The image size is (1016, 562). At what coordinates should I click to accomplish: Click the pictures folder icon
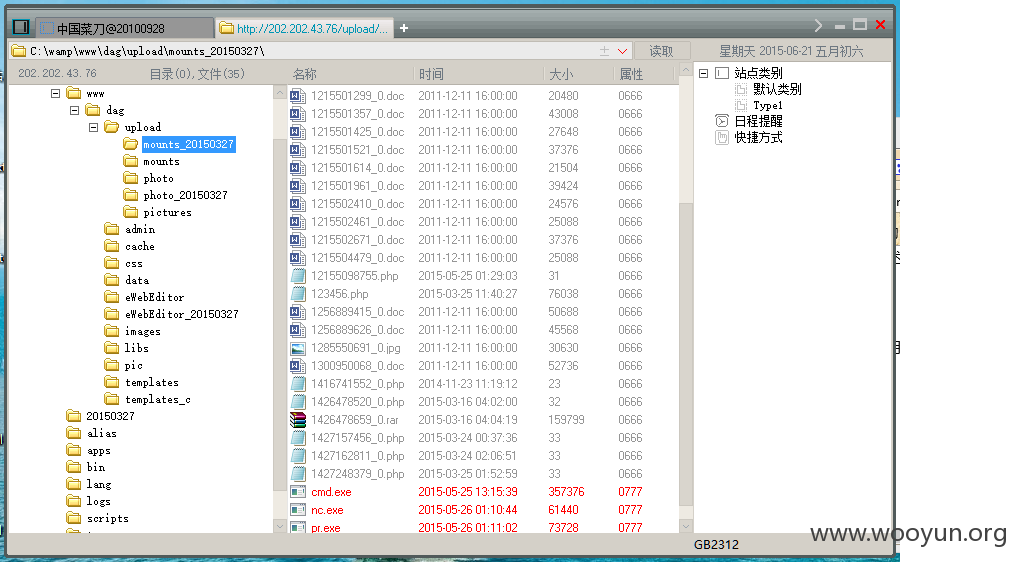pos(131,212)
